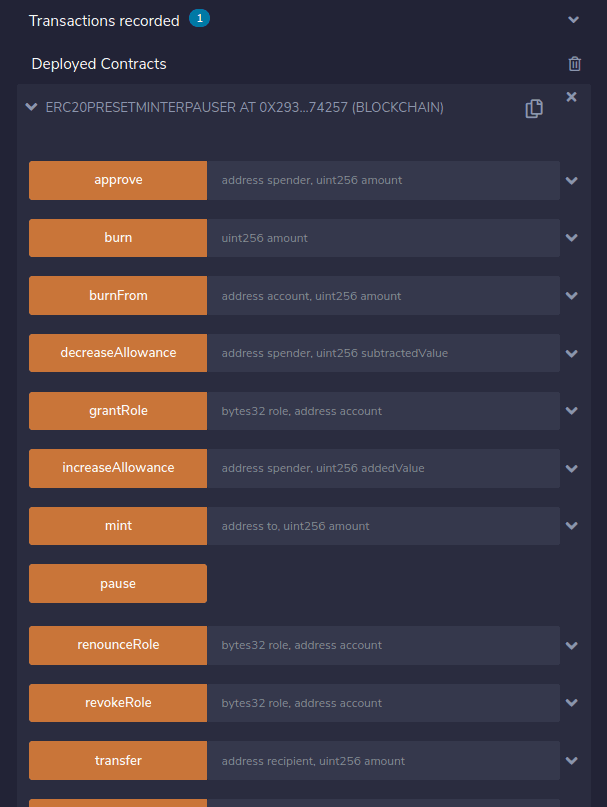This screenshot has height=807, width=607.
Task: Delete all deployed contracts with trash icon
Action: (x=574, y=64)
